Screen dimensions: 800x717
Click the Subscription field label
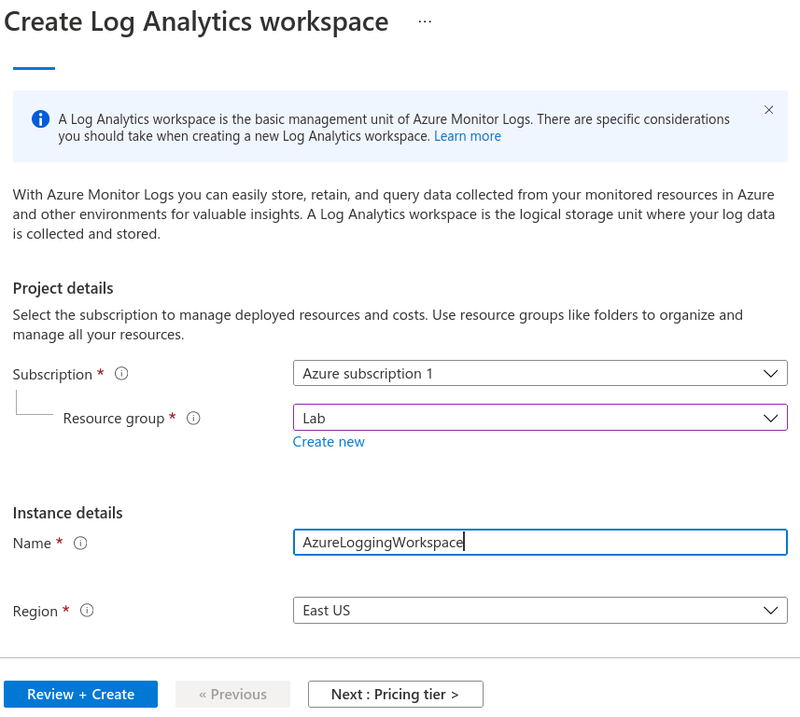tap(53, 375)
